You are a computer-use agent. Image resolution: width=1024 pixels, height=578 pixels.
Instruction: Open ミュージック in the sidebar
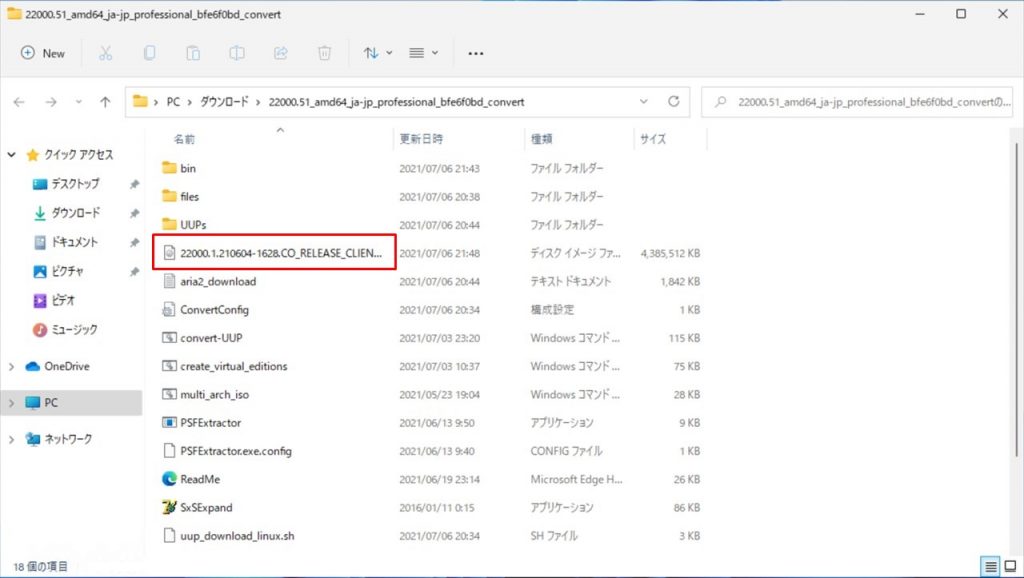(x=74, y=329)
